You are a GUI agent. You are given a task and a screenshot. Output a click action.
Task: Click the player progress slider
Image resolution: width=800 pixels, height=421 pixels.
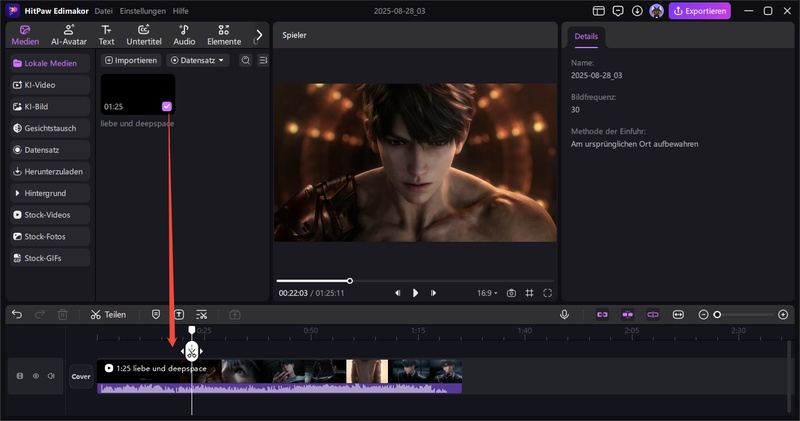click(x=415, y=281)
